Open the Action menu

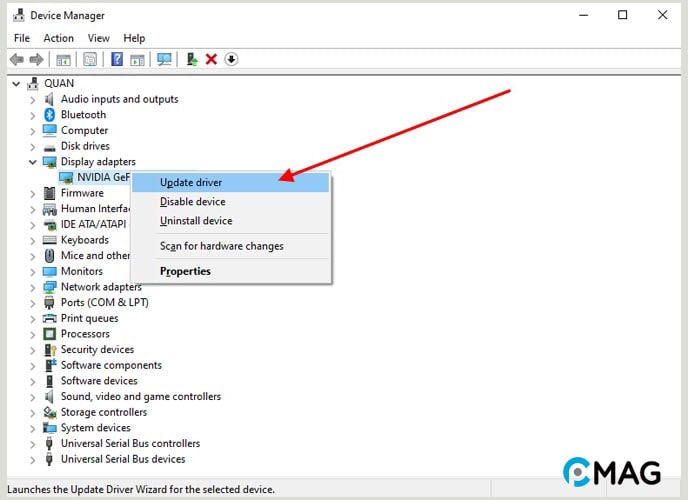(58, 38)
